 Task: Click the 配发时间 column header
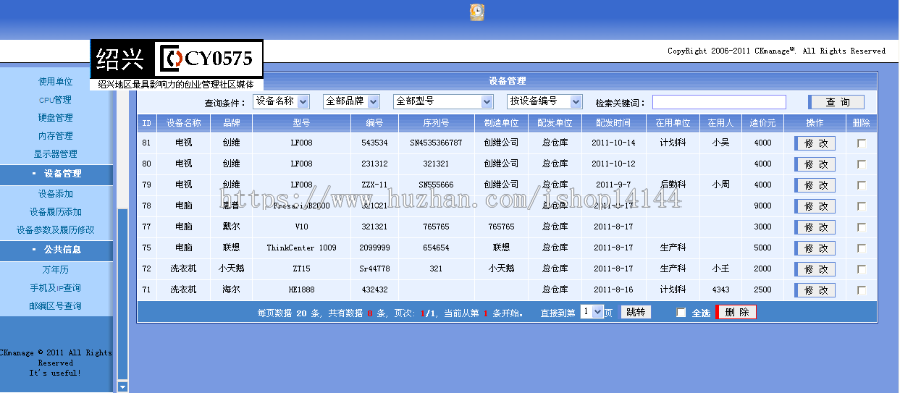[614, 123]
